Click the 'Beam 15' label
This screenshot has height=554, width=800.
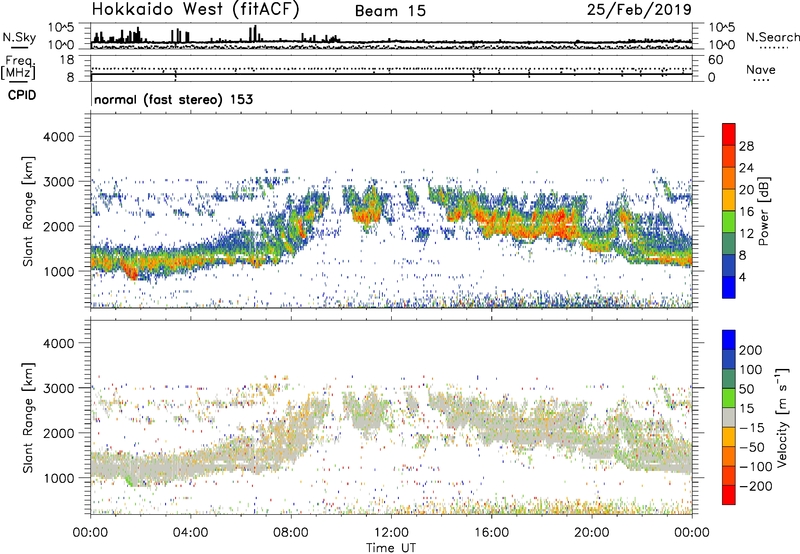390,11
